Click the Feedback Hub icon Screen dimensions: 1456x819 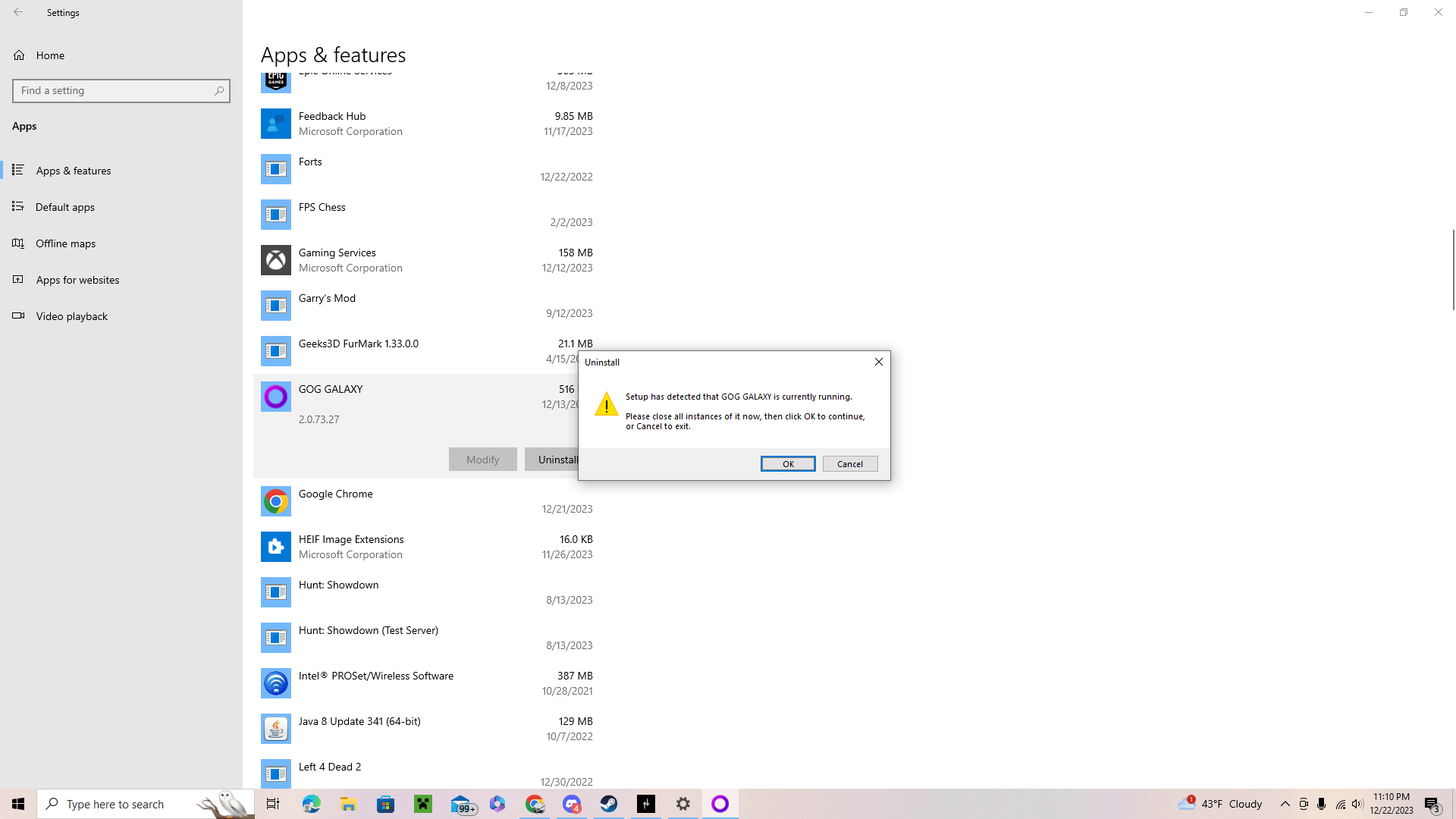[275, 123]
